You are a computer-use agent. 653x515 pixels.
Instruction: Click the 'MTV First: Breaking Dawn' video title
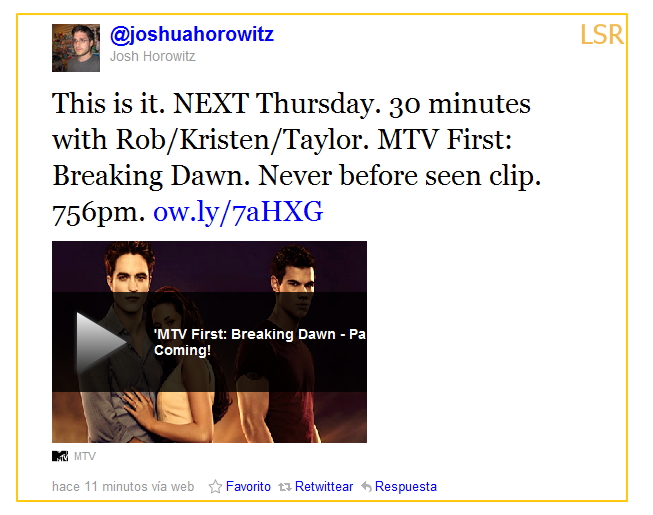click(x=259, y=334)
